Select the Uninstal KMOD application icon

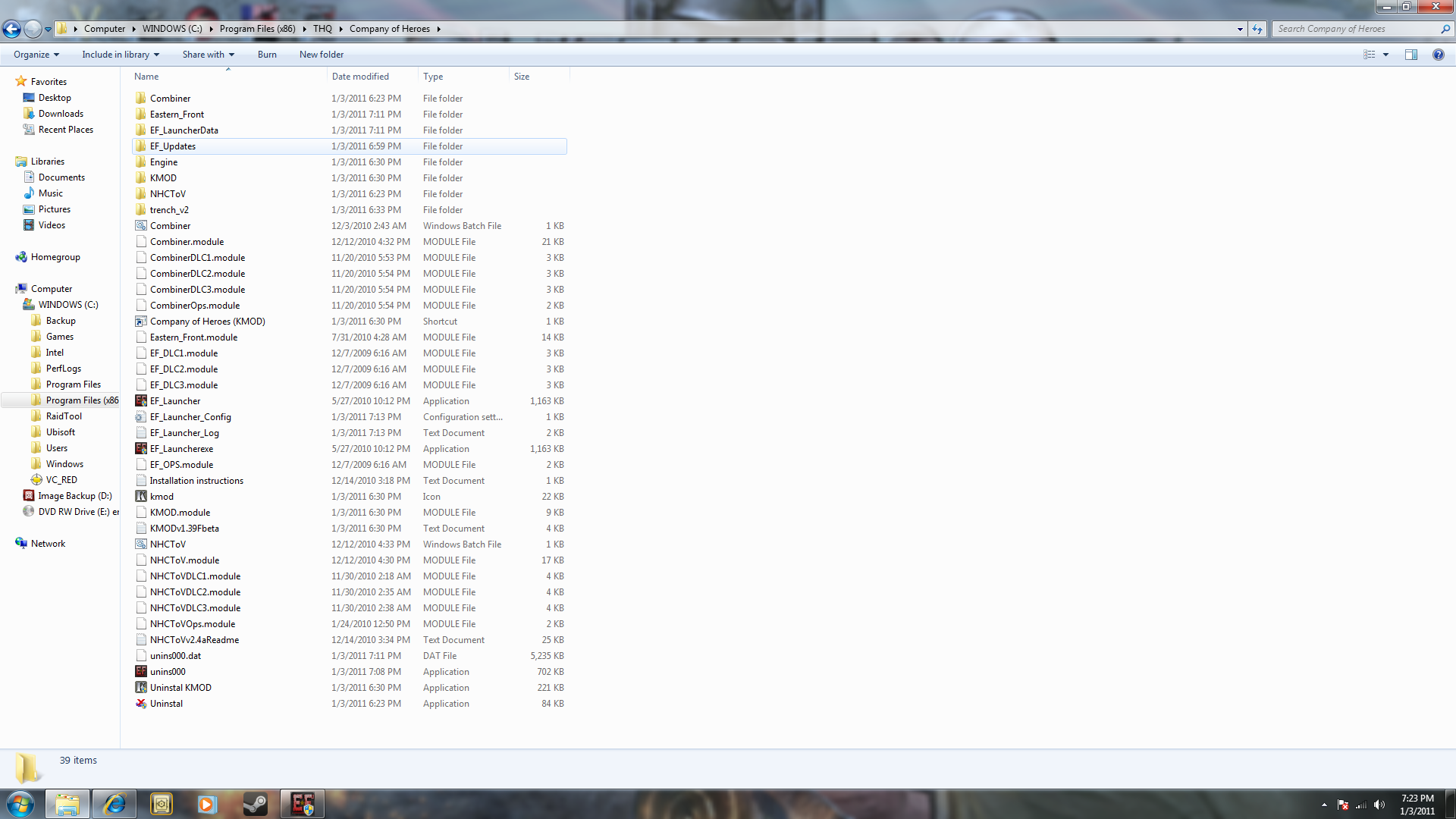(141, 688)
